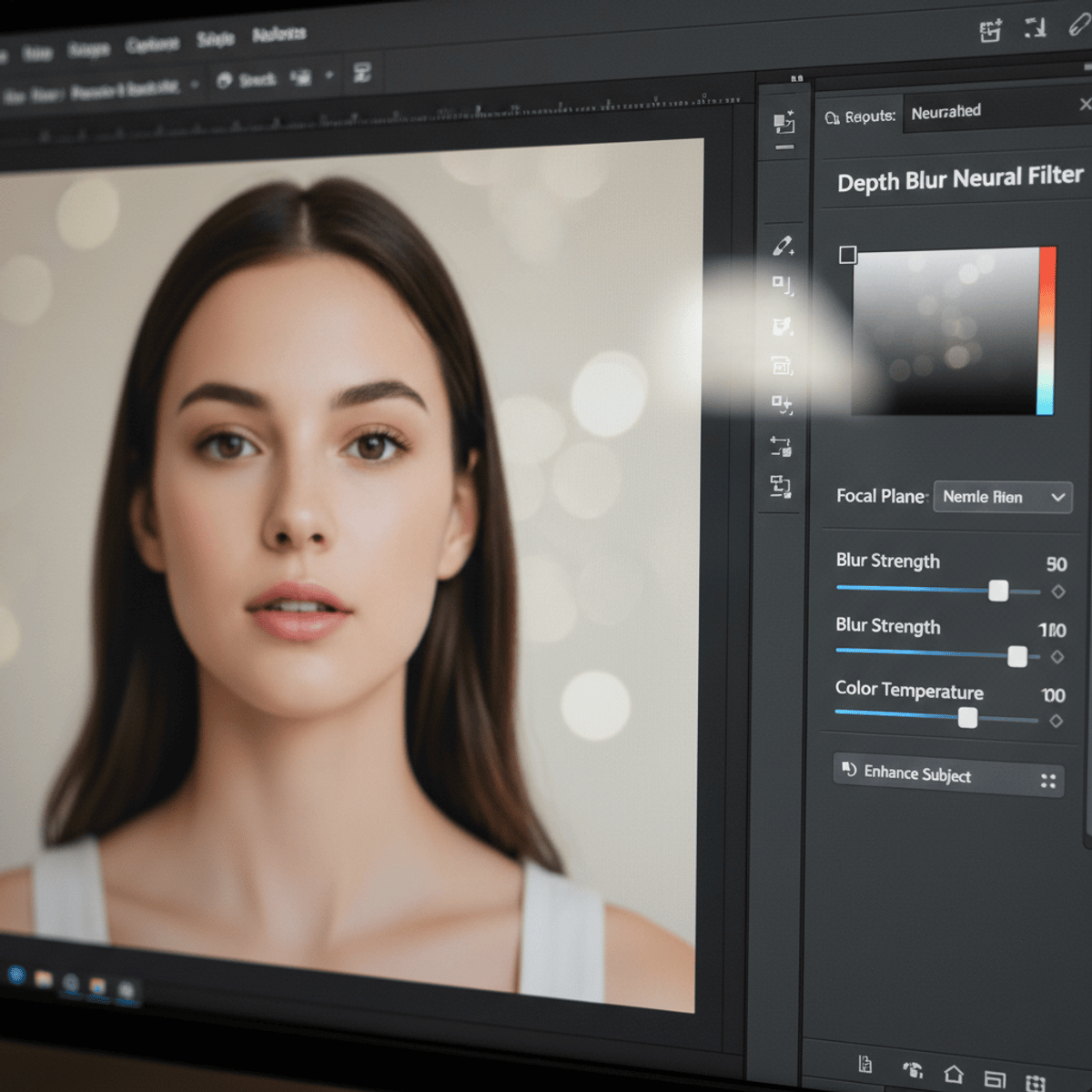1092x1092 pixels.
Task: Click the document icon in the bottom panel bar
Action: [x=865, y=1065]
